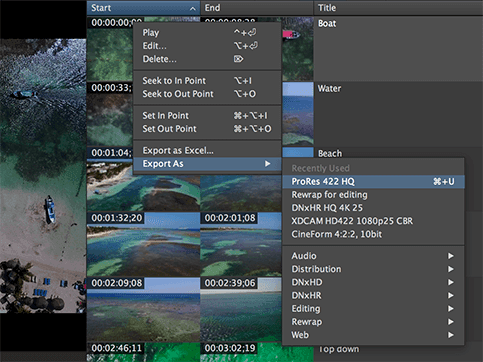Expand the DNxHR export category

pyautogui.click(x=373, y=296)
